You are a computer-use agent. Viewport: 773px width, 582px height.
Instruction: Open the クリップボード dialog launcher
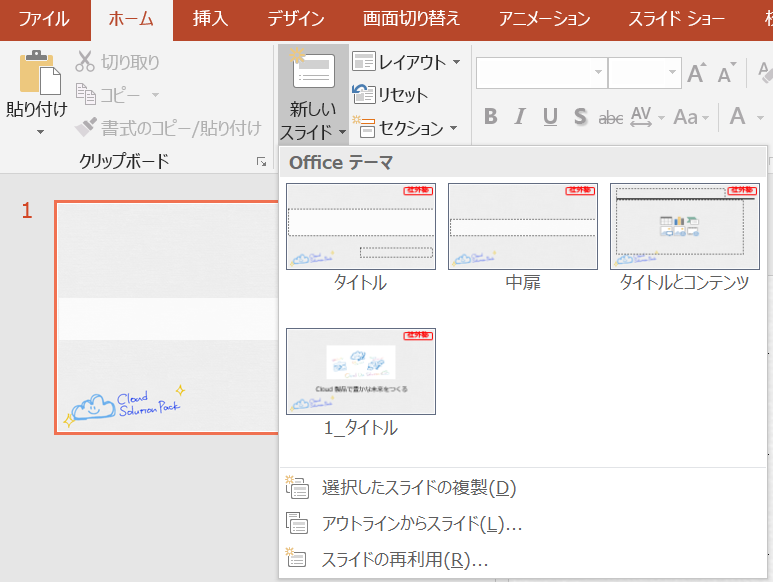261,162
